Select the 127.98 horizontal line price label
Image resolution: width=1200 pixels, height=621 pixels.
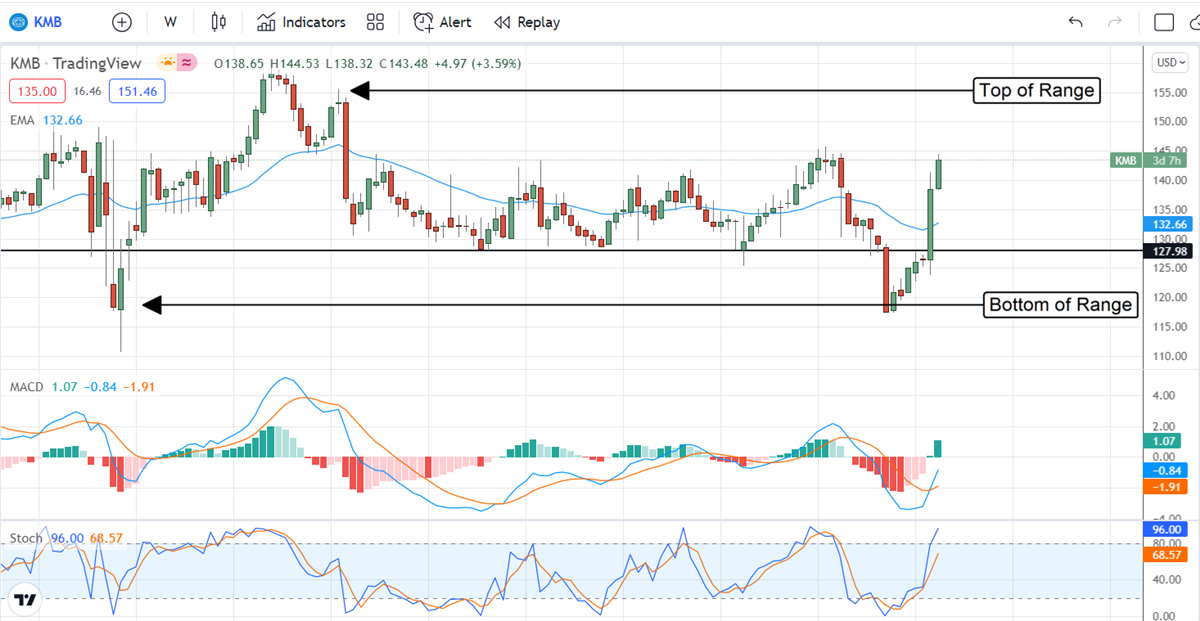pos(1165,252)
